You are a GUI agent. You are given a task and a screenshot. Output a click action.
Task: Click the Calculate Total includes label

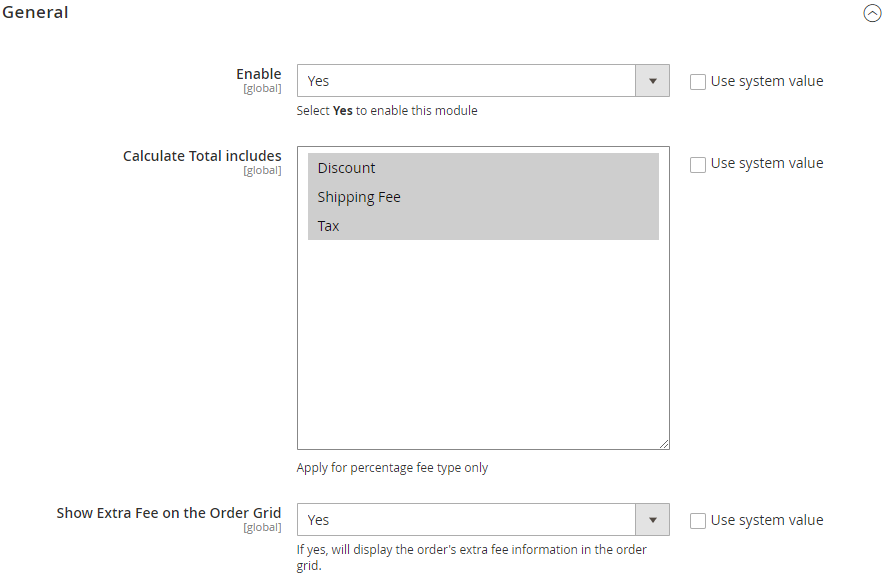[x=202, y=156]
